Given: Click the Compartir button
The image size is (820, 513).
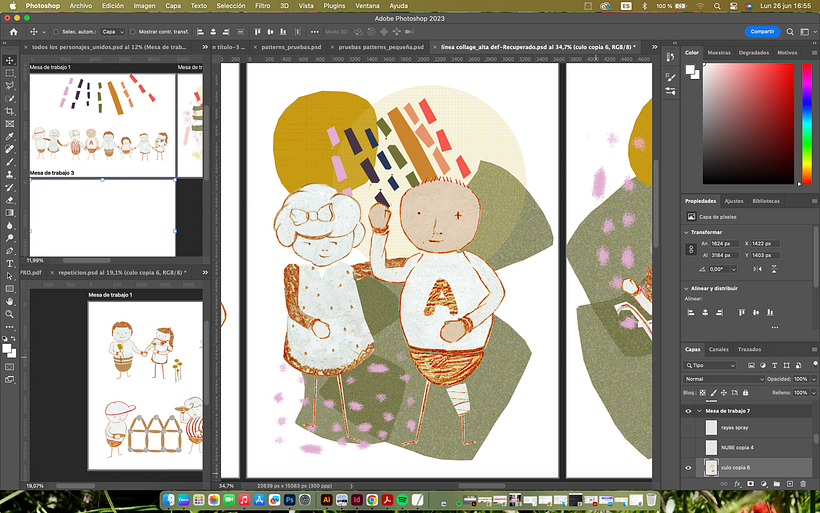Looking at the screenshot, I should [763, 32].
